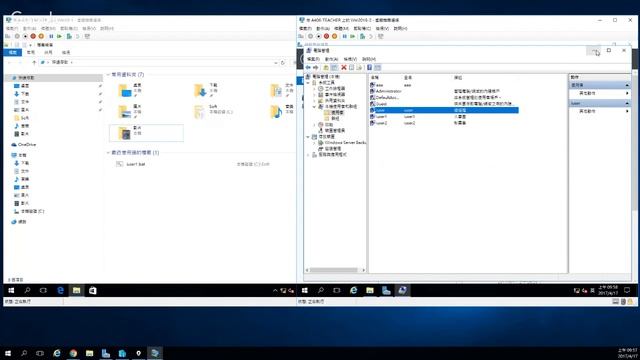
Task: Open 檔案(F) menu in Computer Management
Action: 313,59
